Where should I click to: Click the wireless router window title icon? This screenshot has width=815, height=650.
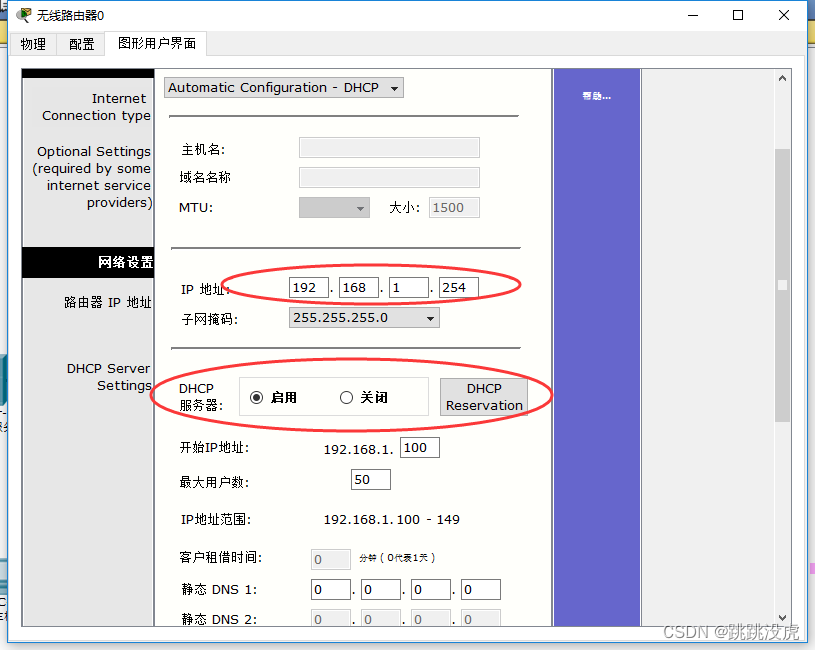click(23, 15)
